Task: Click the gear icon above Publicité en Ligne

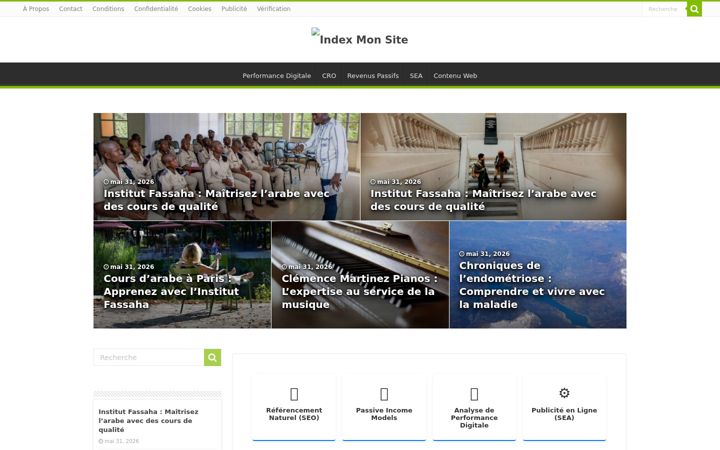Action: pyautogui.click(x=564, y=393)
